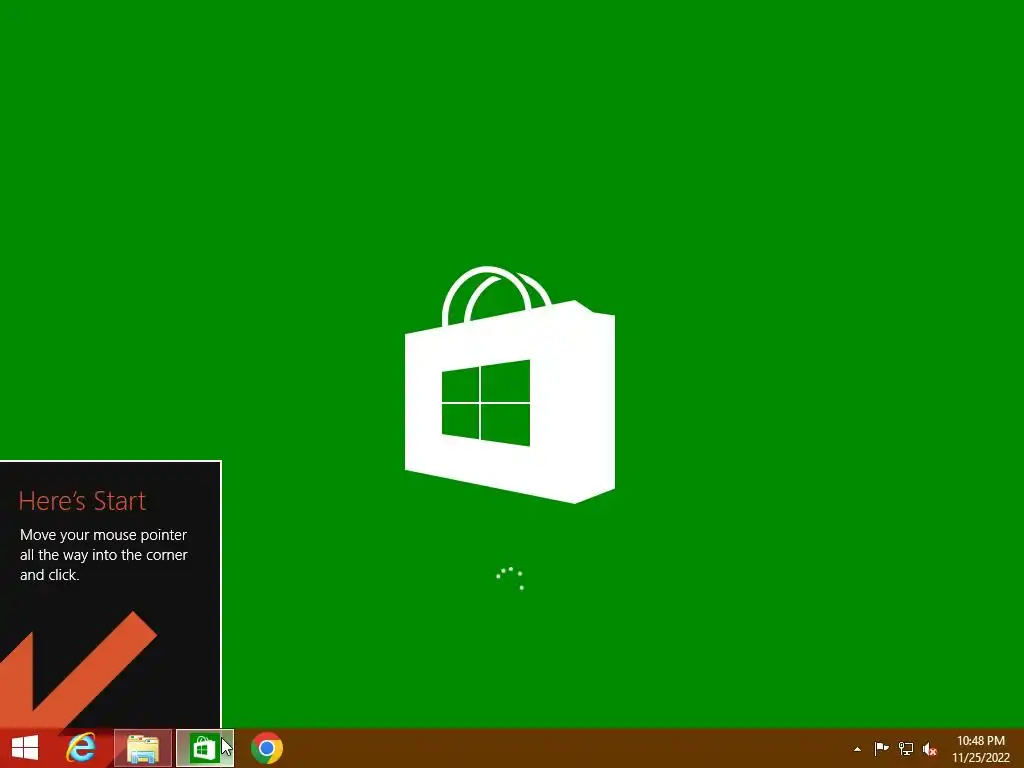Image resolution: width=1024 pixels, height=768 pixels.
Task: Show hidden system tray icons
Action: tap(857, 749)
